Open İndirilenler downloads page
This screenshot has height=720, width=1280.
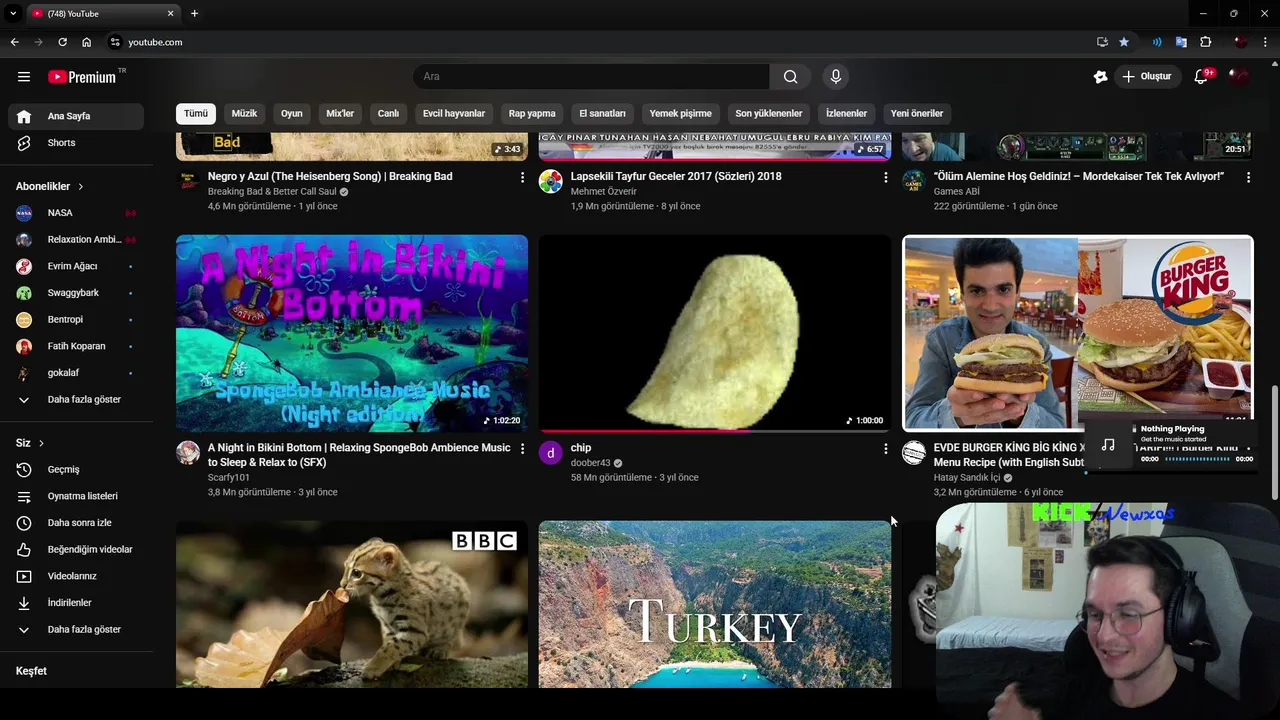tap(76, 603)
